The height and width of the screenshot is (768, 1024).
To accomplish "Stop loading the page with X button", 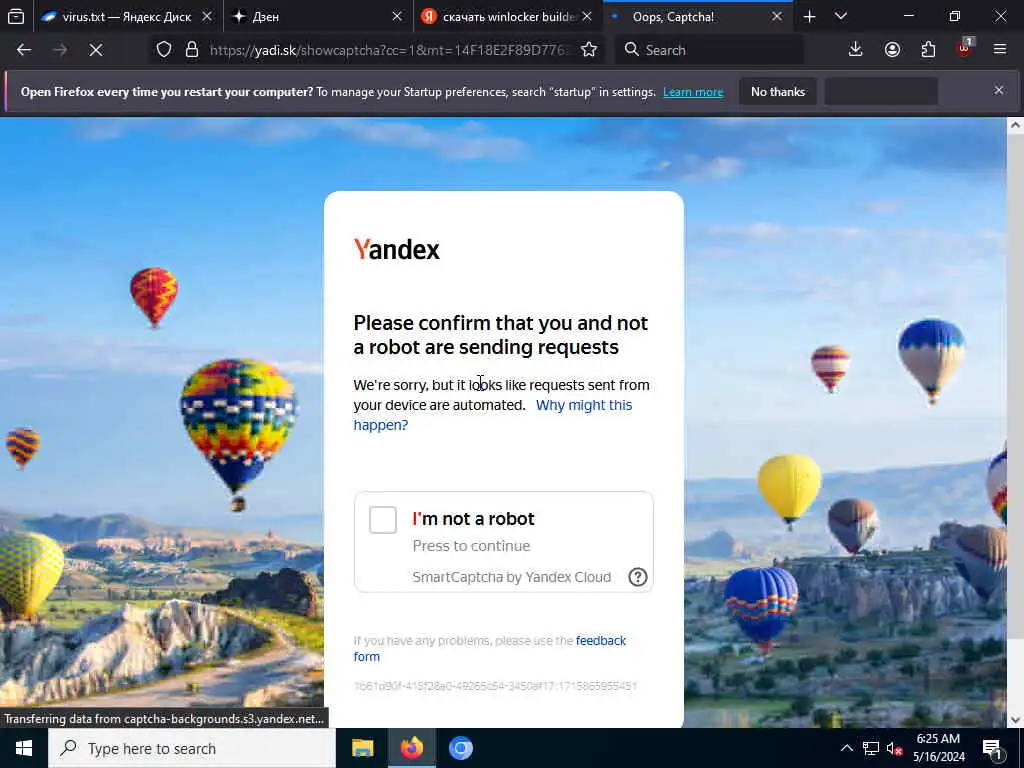I will pos(96,50).
